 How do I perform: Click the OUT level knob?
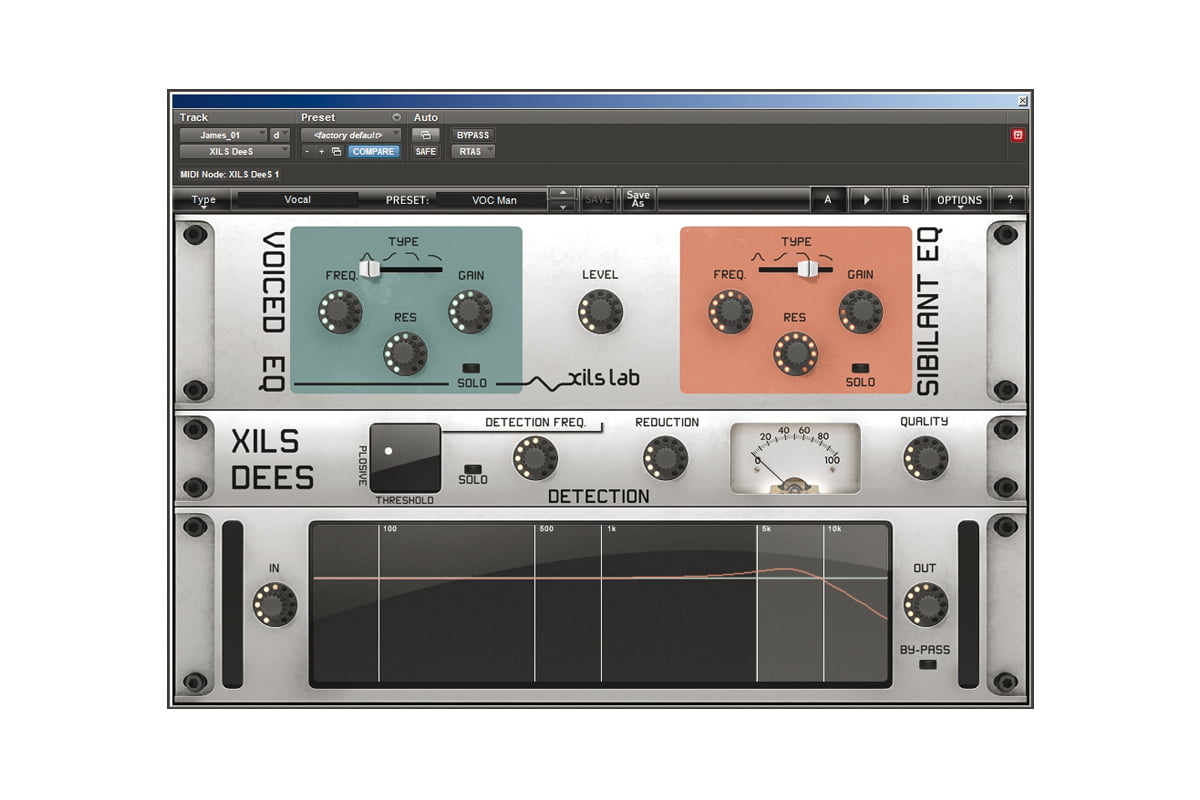(x=925, y=605)
